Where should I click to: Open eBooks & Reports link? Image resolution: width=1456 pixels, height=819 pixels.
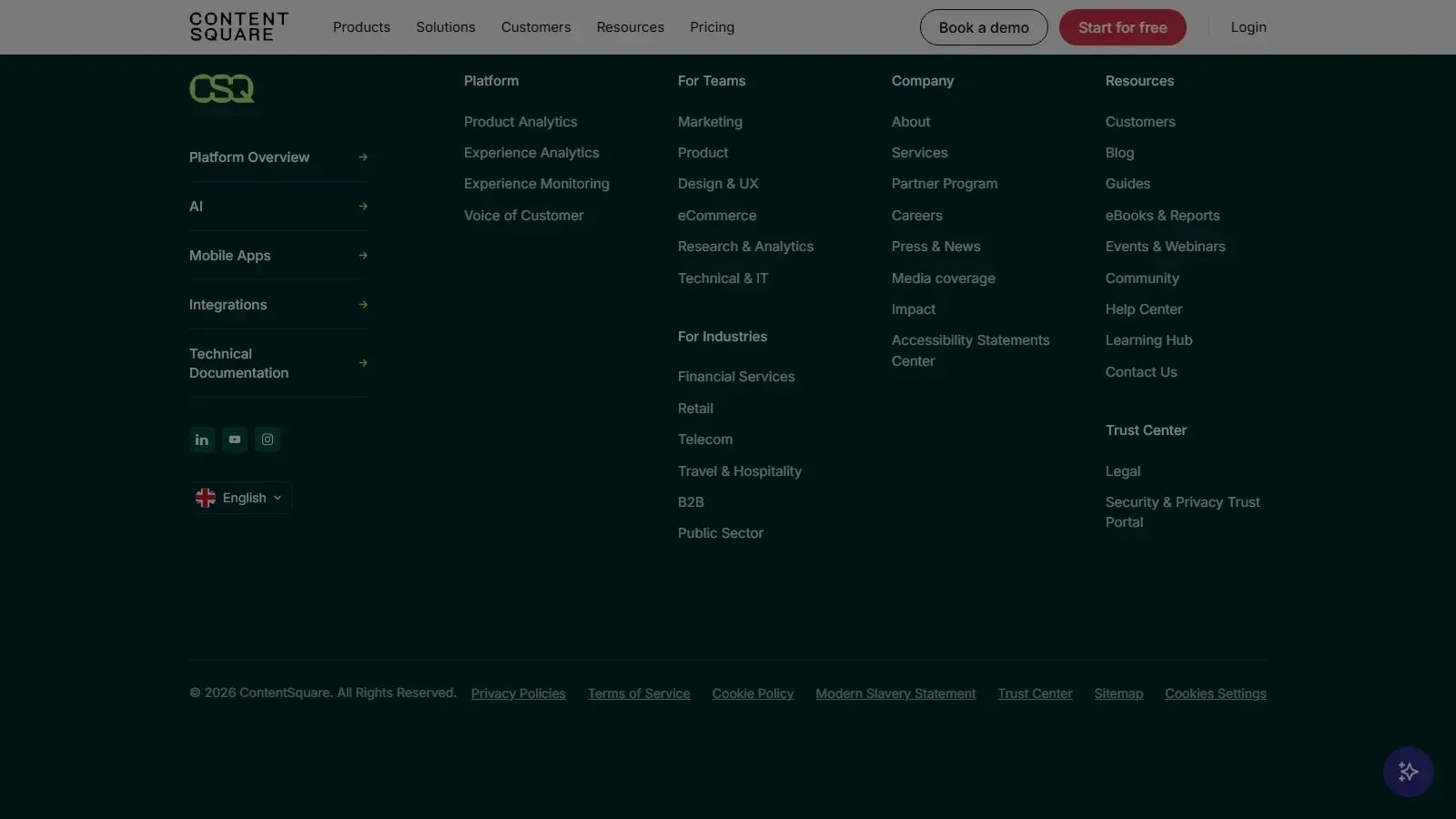point(1163,216)
